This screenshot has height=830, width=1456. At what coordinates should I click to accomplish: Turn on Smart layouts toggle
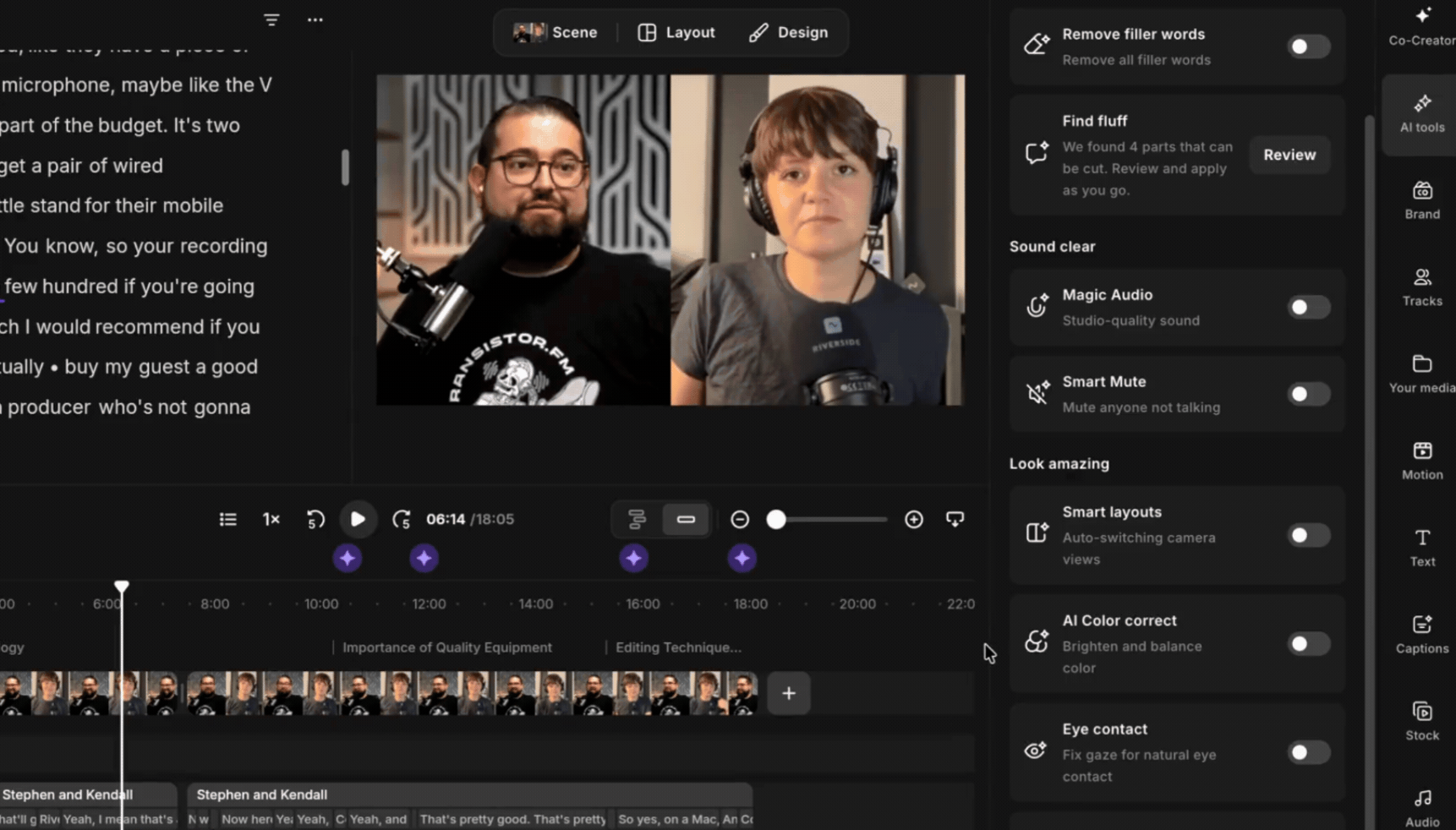[x=1308, y=535]
